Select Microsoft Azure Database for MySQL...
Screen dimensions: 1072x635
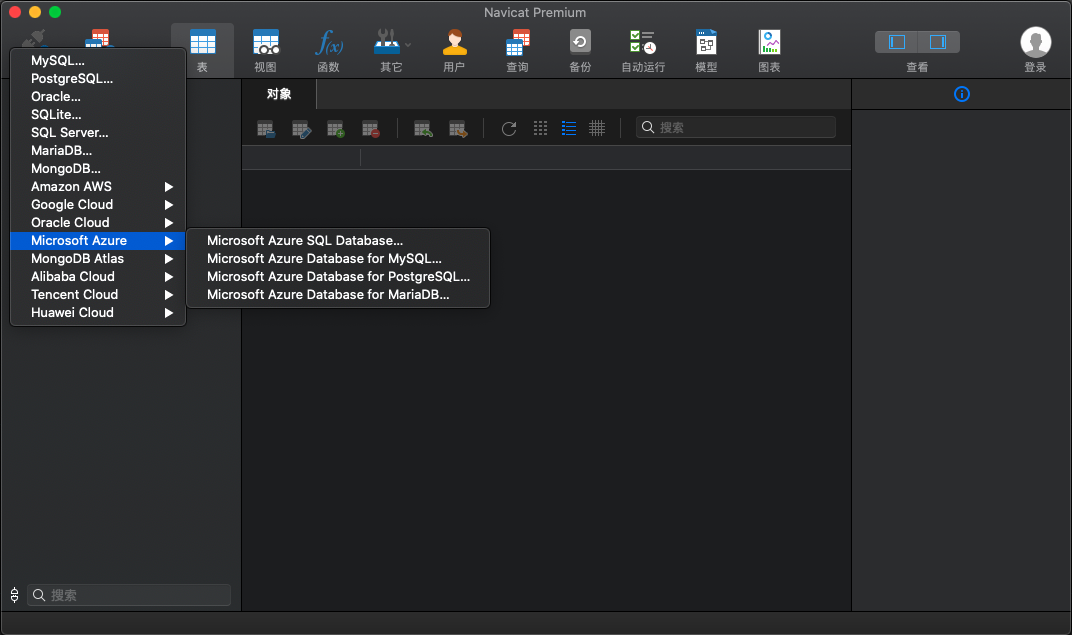tap(338, 258)
